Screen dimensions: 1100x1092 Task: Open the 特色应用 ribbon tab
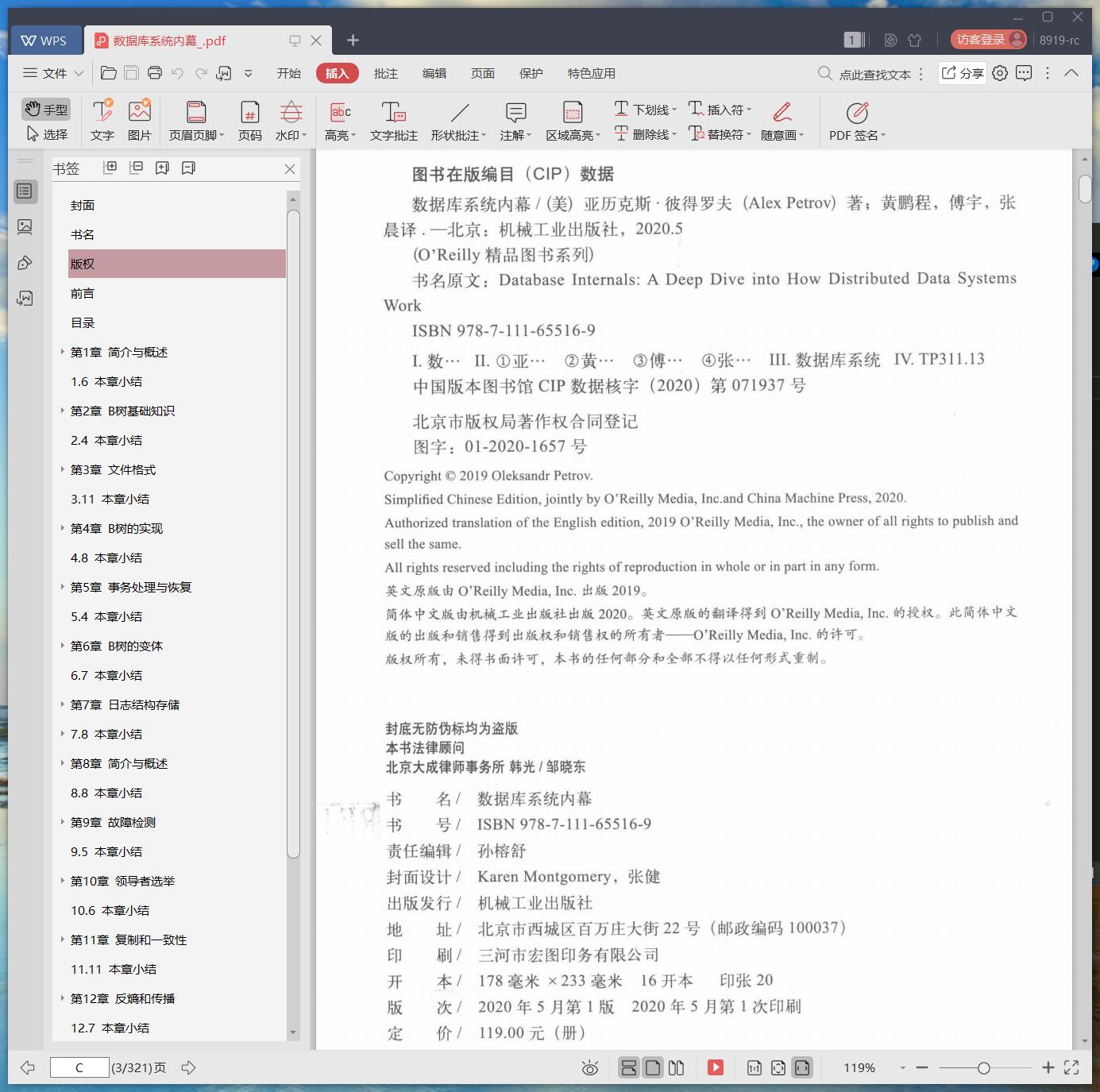tap(592, 73)
